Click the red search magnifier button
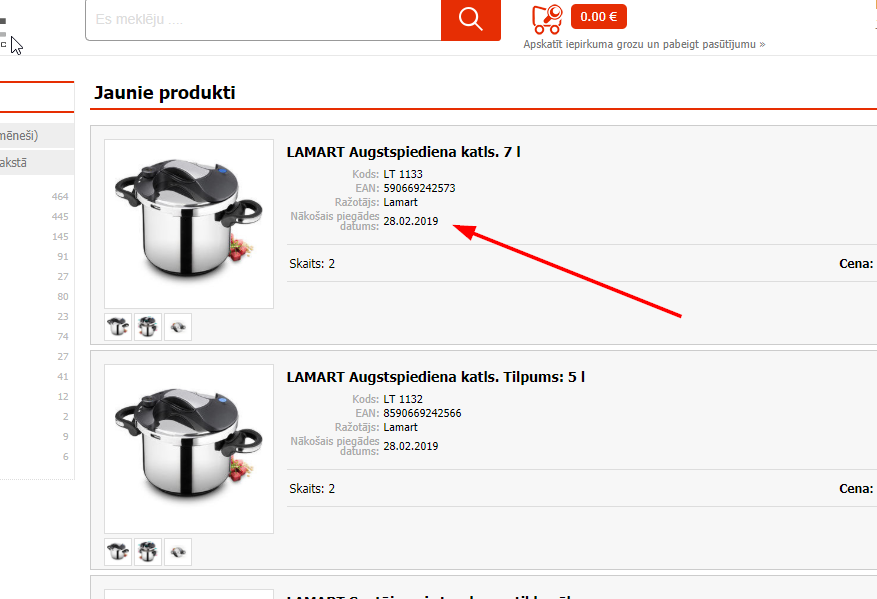 [470, 20]
